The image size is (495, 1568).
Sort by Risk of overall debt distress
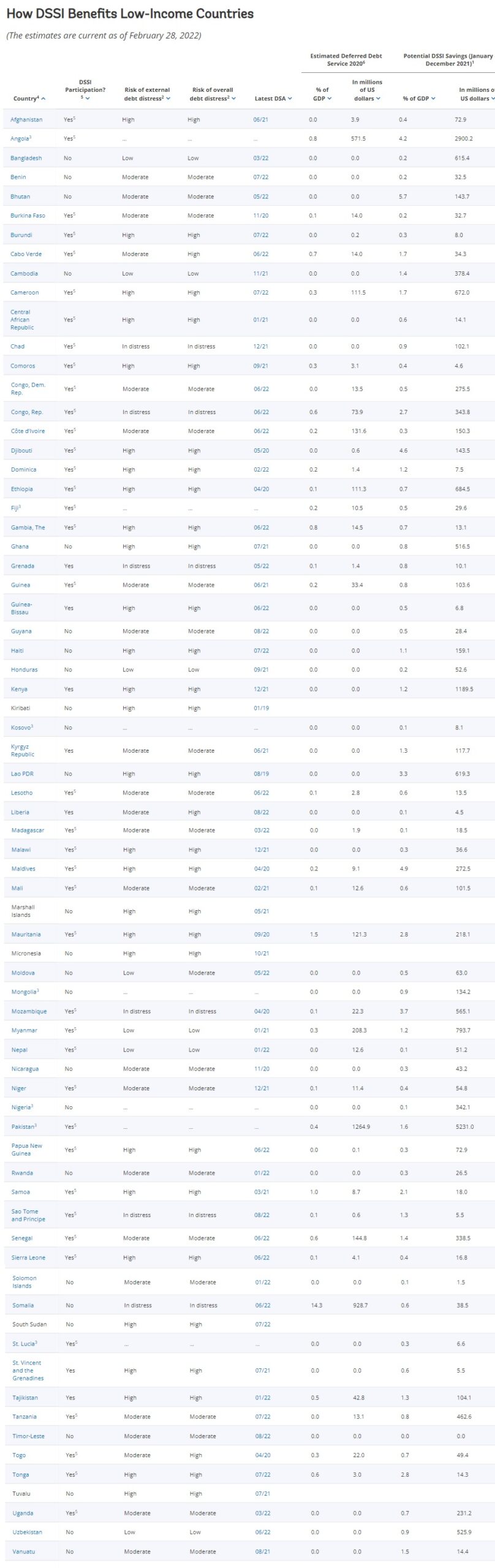click(x=233, y=98)
